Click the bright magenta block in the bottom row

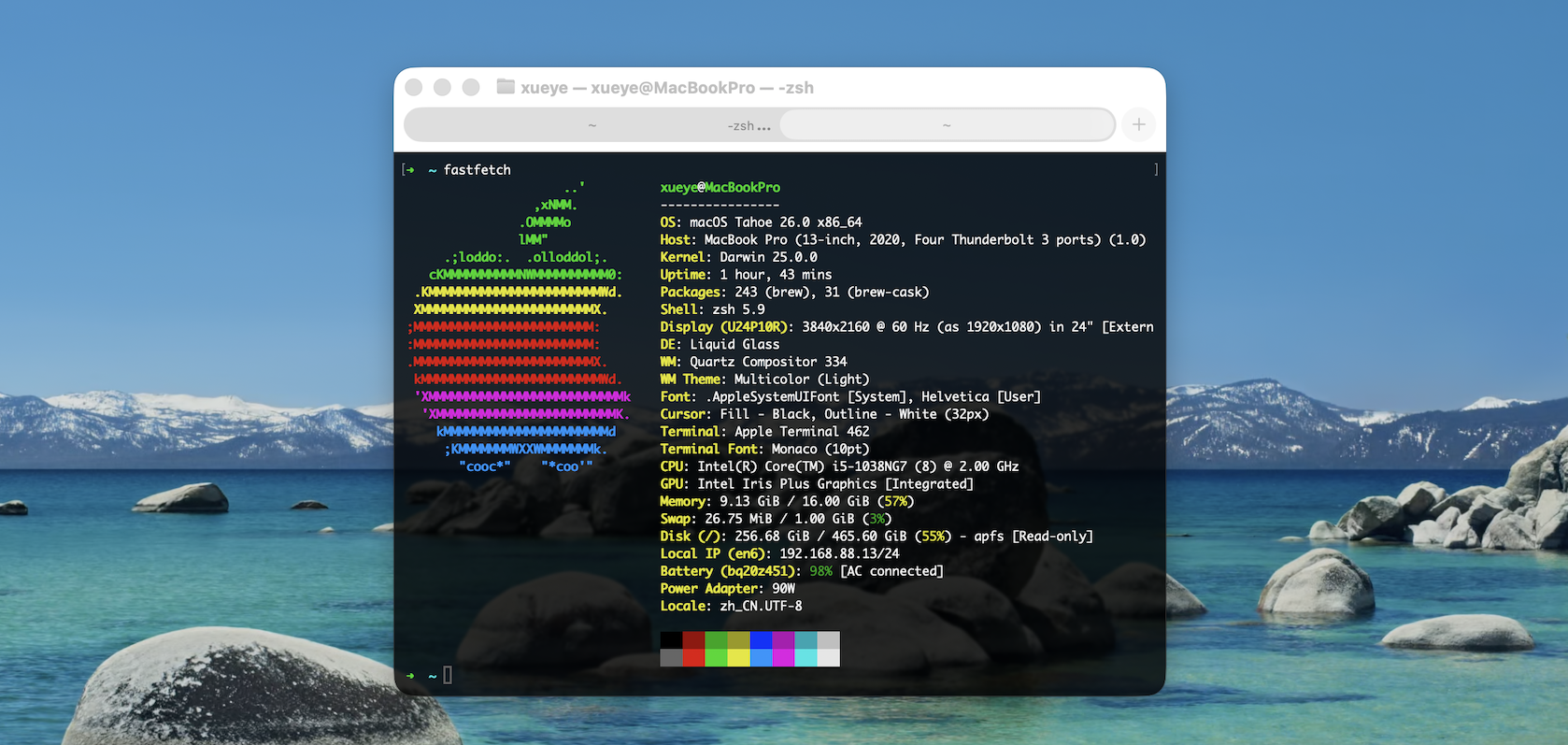[783, 658]
